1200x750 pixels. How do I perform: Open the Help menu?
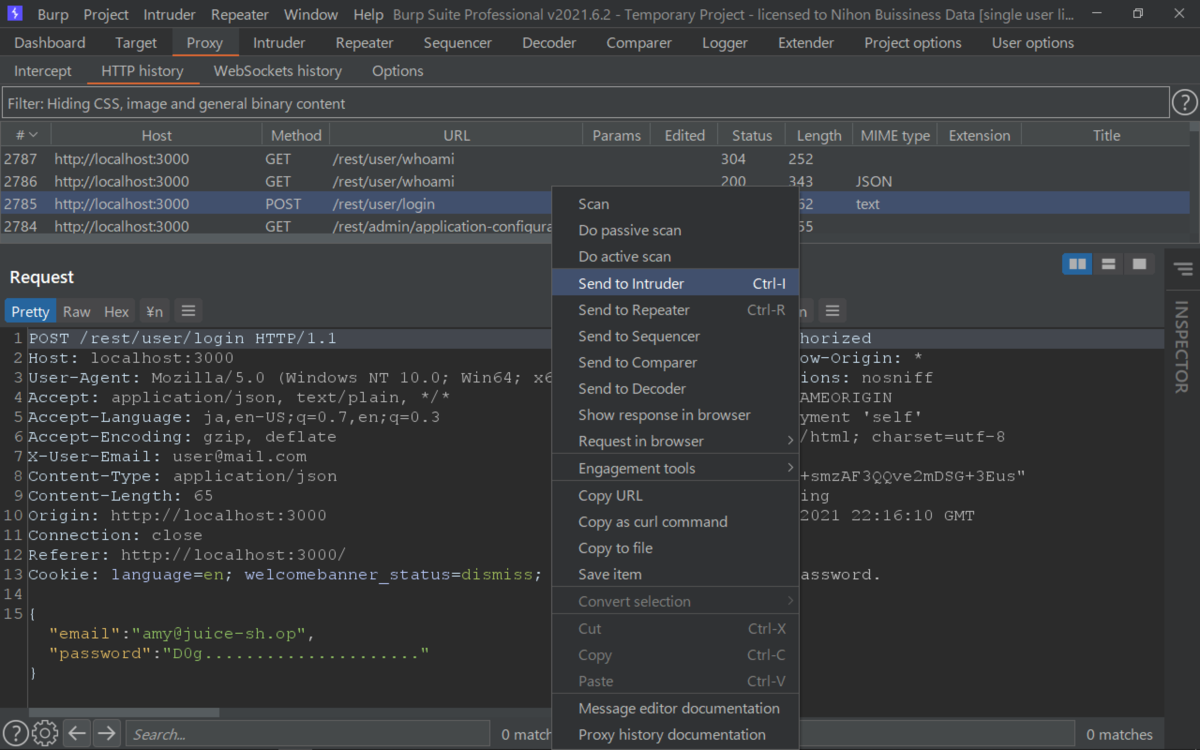[368, 15]
